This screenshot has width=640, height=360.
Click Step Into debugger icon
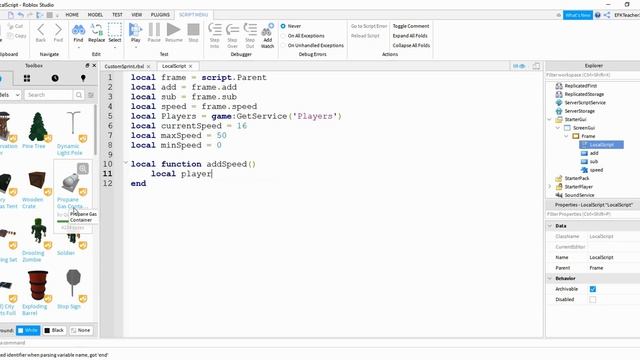(x=215, y=30)
